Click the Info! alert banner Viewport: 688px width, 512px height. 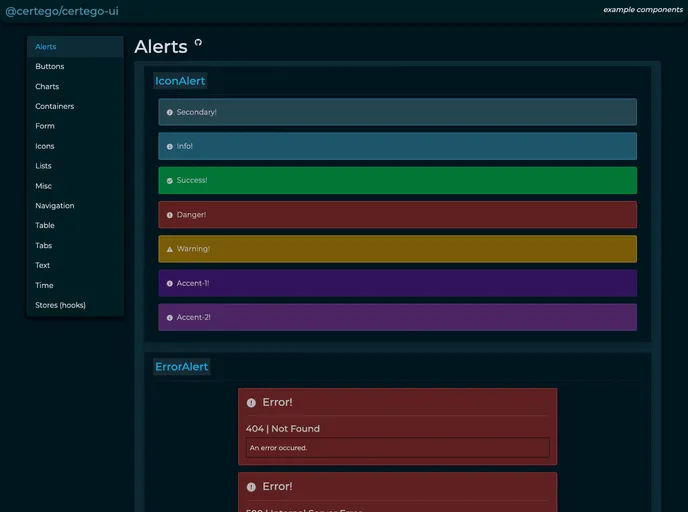[x=398, y=146]
